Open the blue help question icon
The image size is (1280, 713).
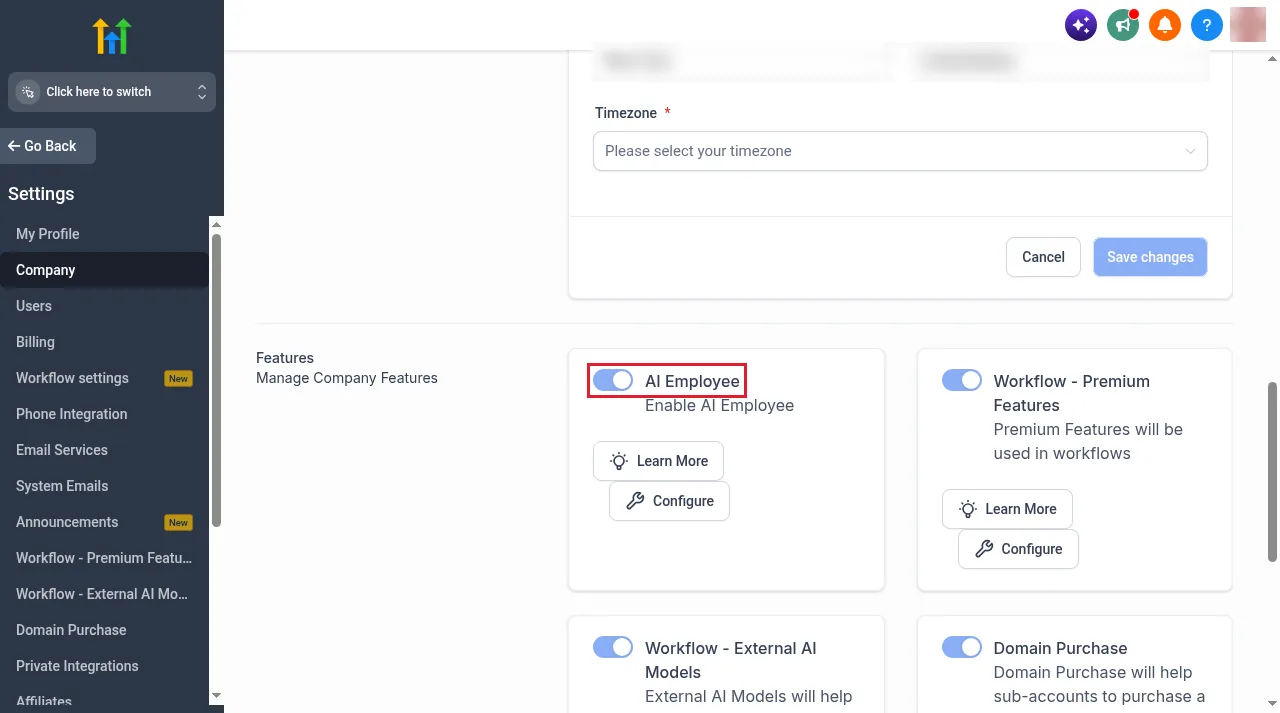point(1207,25)
